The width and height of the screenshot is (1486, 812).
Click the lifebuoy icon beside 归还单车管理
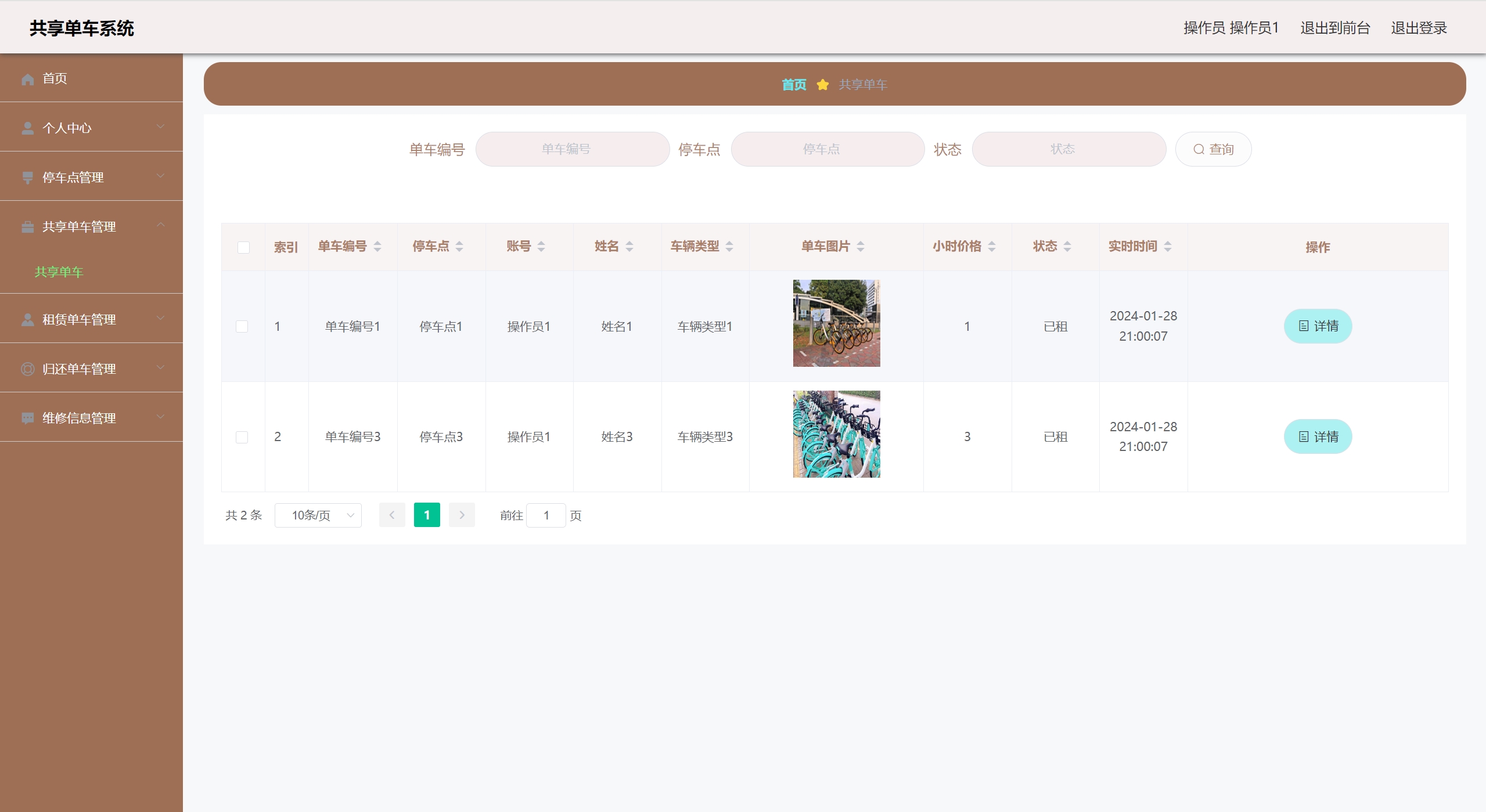click(x=27, y=369)
